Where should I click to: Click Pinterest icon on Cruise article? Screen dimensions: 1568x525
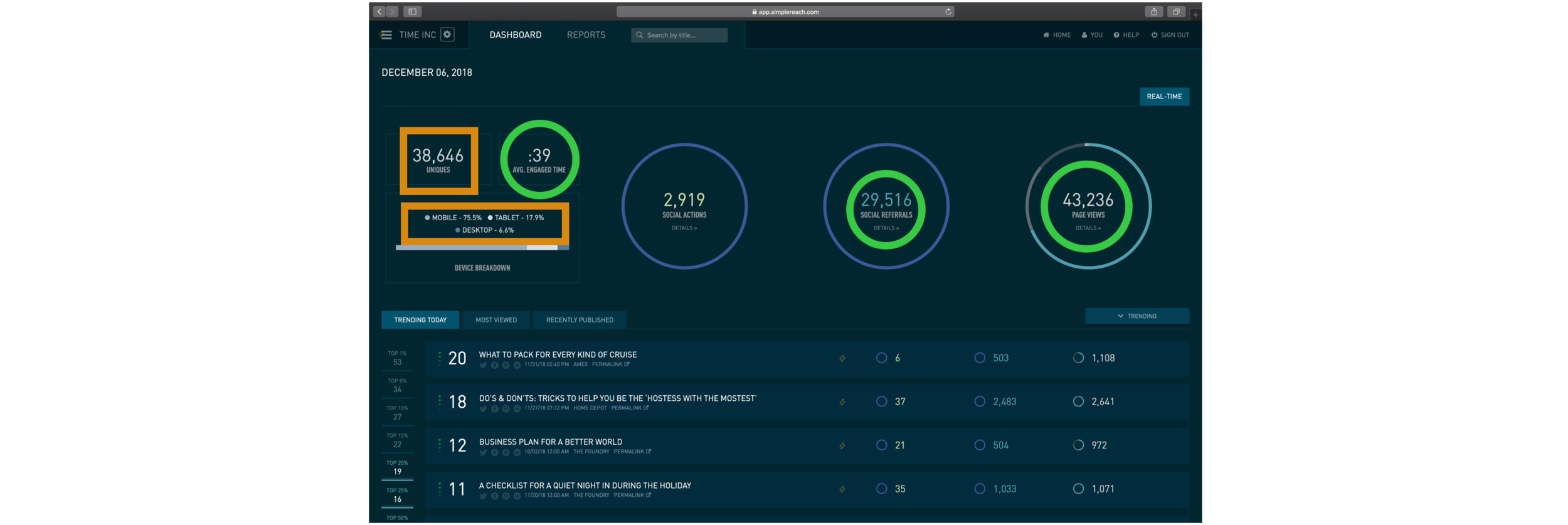(506, 365)
